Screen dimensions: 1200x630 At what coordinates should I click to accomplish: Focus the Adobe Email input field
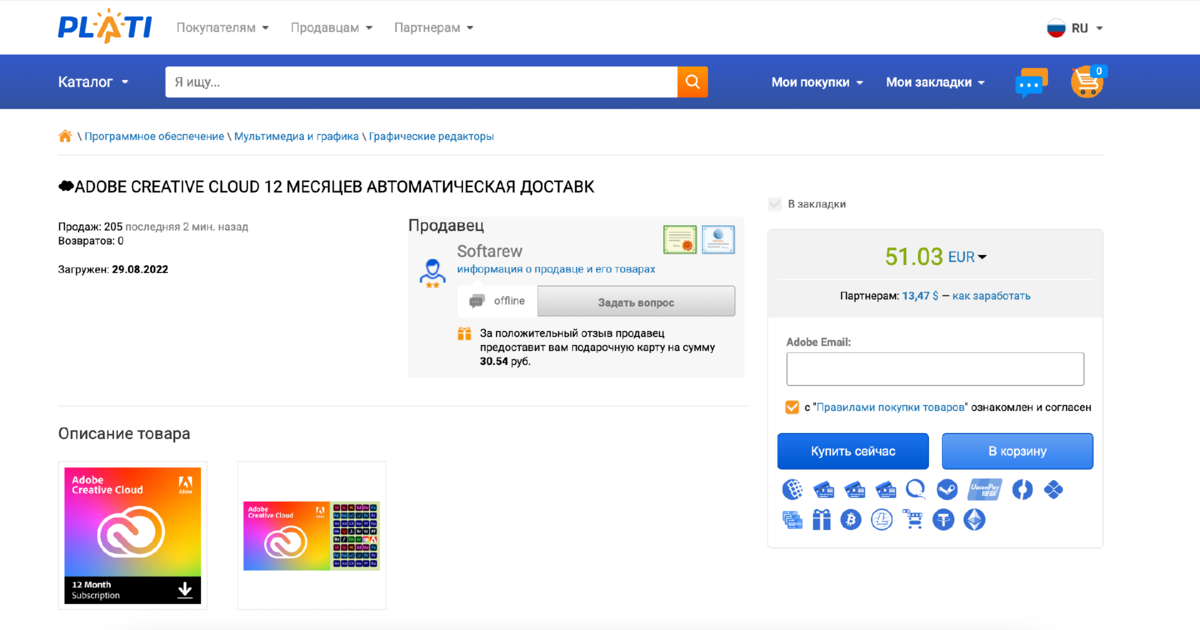(935, 369)
